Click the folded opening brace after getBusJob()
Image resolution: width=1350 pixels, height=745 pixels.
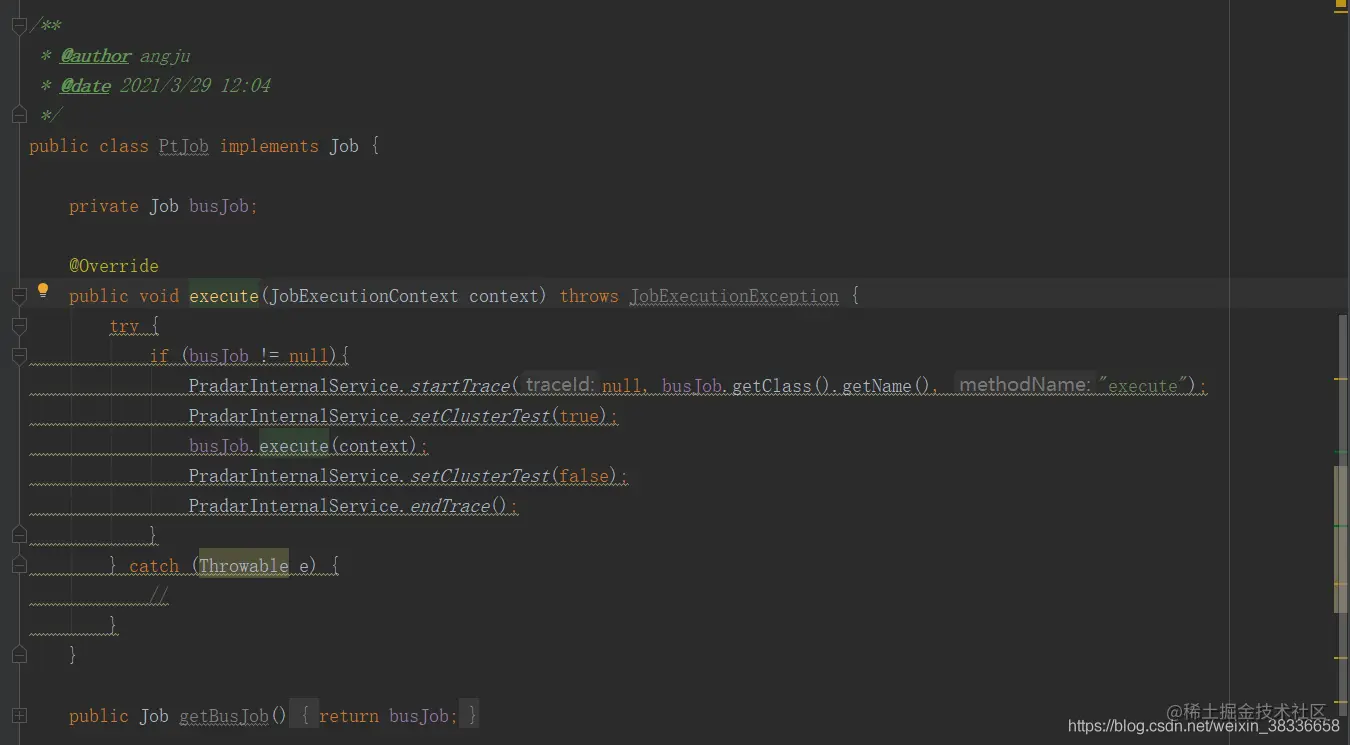[x=306, y=716]
